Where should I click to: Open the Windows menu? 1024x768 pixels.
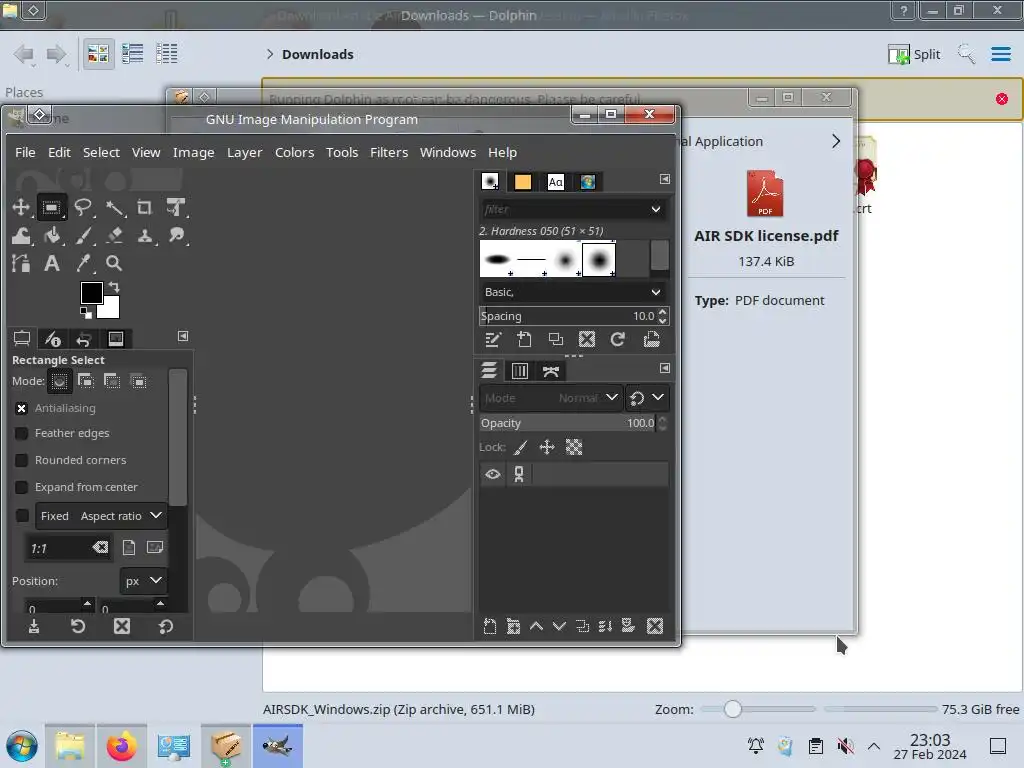point(448,152)
